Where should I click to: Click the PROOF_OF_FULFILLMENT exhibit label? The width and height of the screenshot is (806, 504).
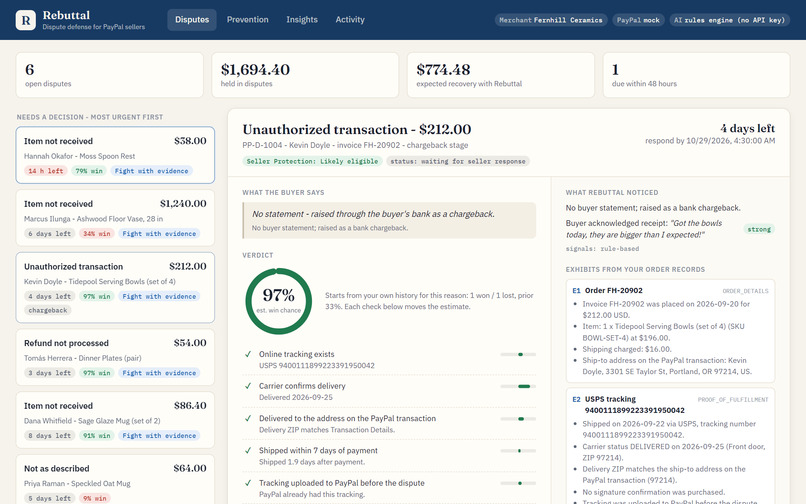[x=733, y=400]
